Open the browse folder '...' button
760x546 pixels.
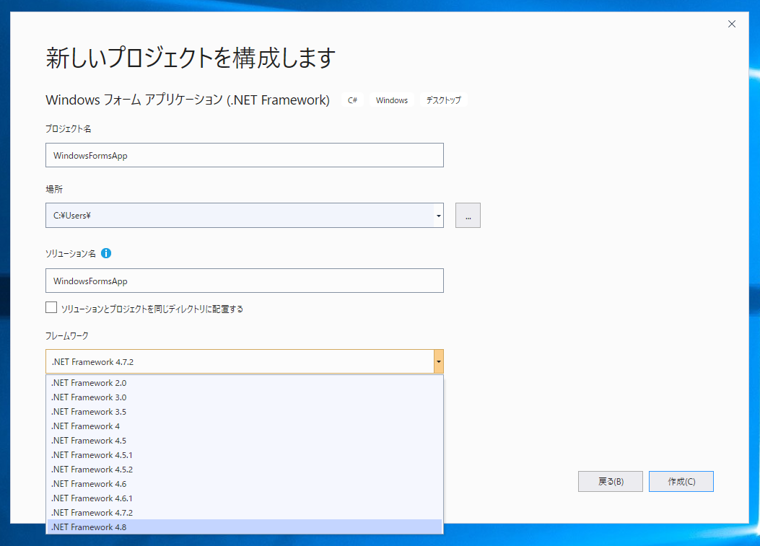pyautogui.click(x=468, y=215)
